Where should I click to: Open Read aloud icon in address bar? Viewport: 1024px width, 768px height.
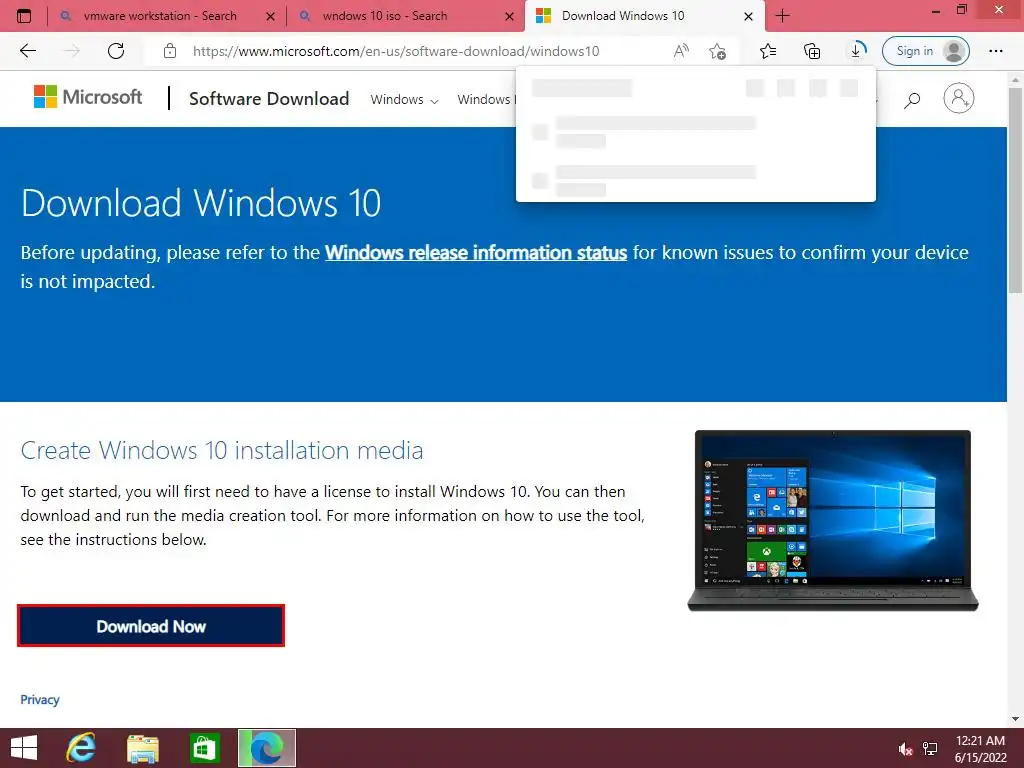[681, 51]
